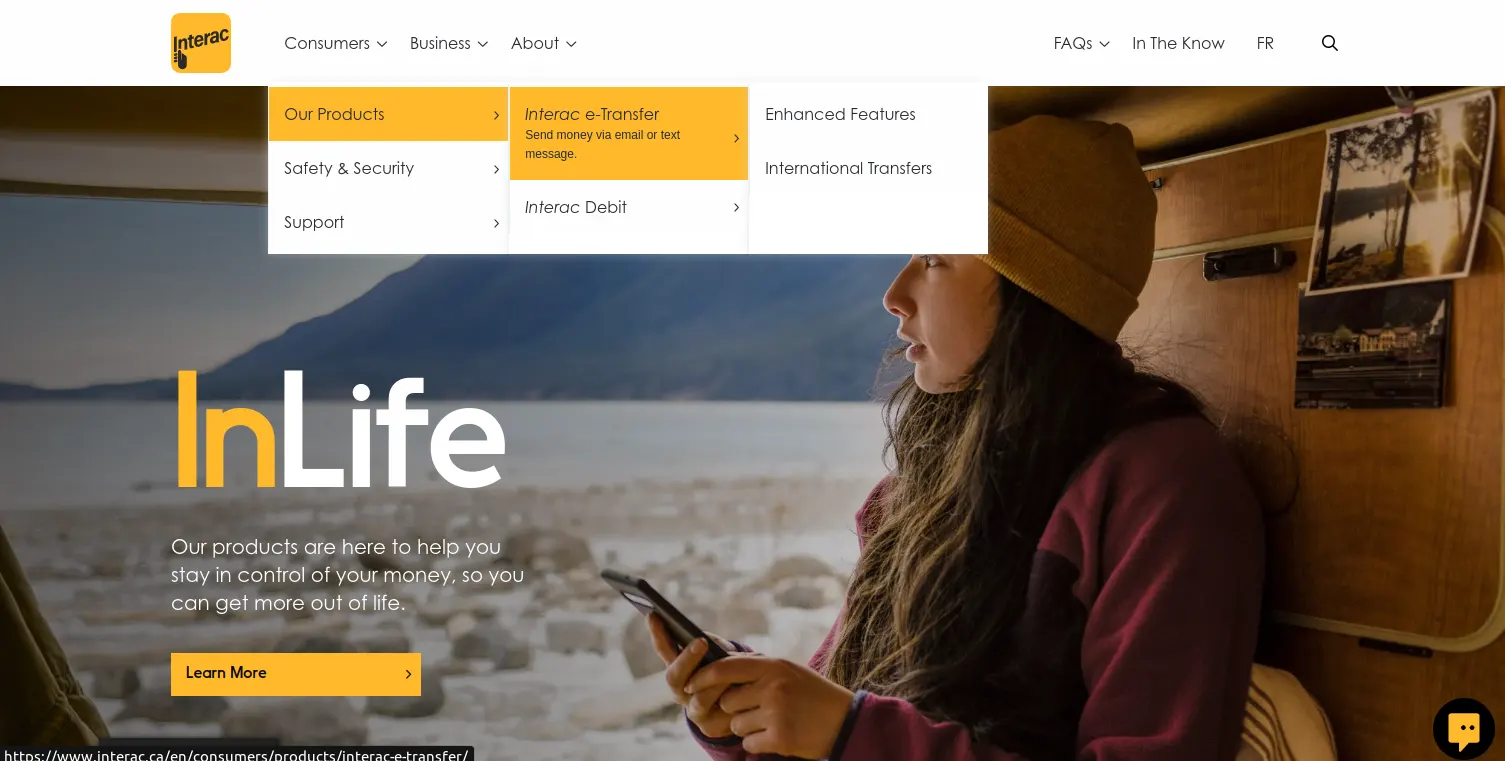Open the chat bubble icon
This screenshot has width=1505, height=761.
(x=1464, y=729)
